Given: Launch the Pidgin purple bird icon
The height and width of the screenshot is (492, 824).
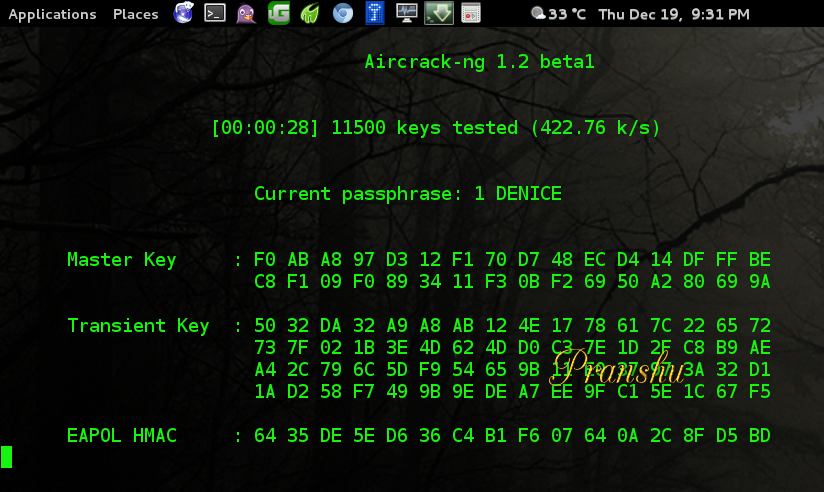Looking at the screenshot, I should click(246, 13).
